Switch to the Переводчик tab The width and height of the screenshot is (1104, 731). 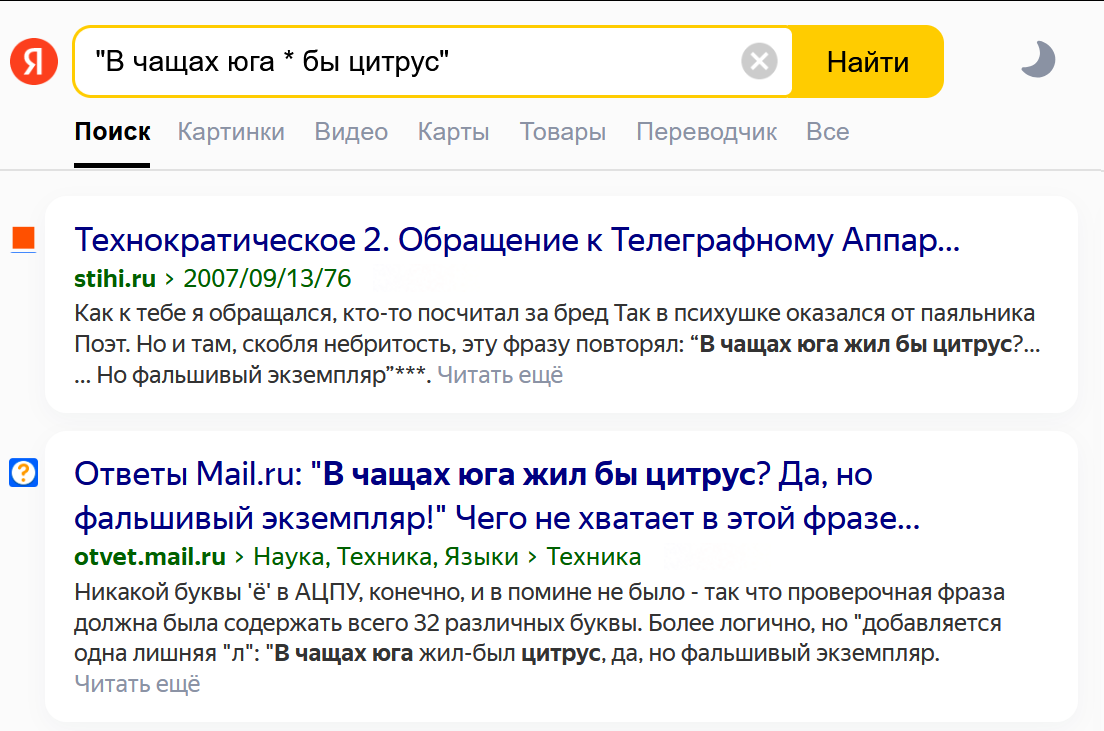(706, 132)
